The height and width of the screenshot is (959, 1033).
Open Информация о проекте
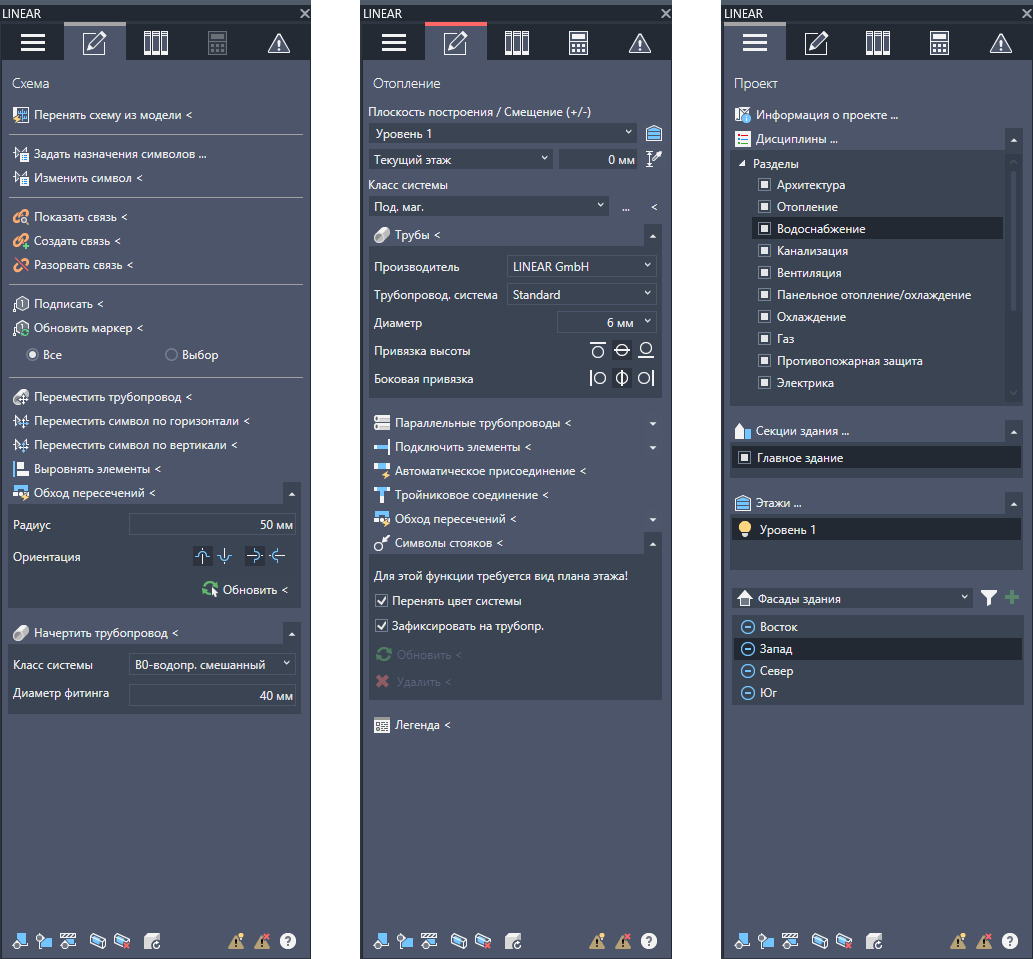(826, 115)
